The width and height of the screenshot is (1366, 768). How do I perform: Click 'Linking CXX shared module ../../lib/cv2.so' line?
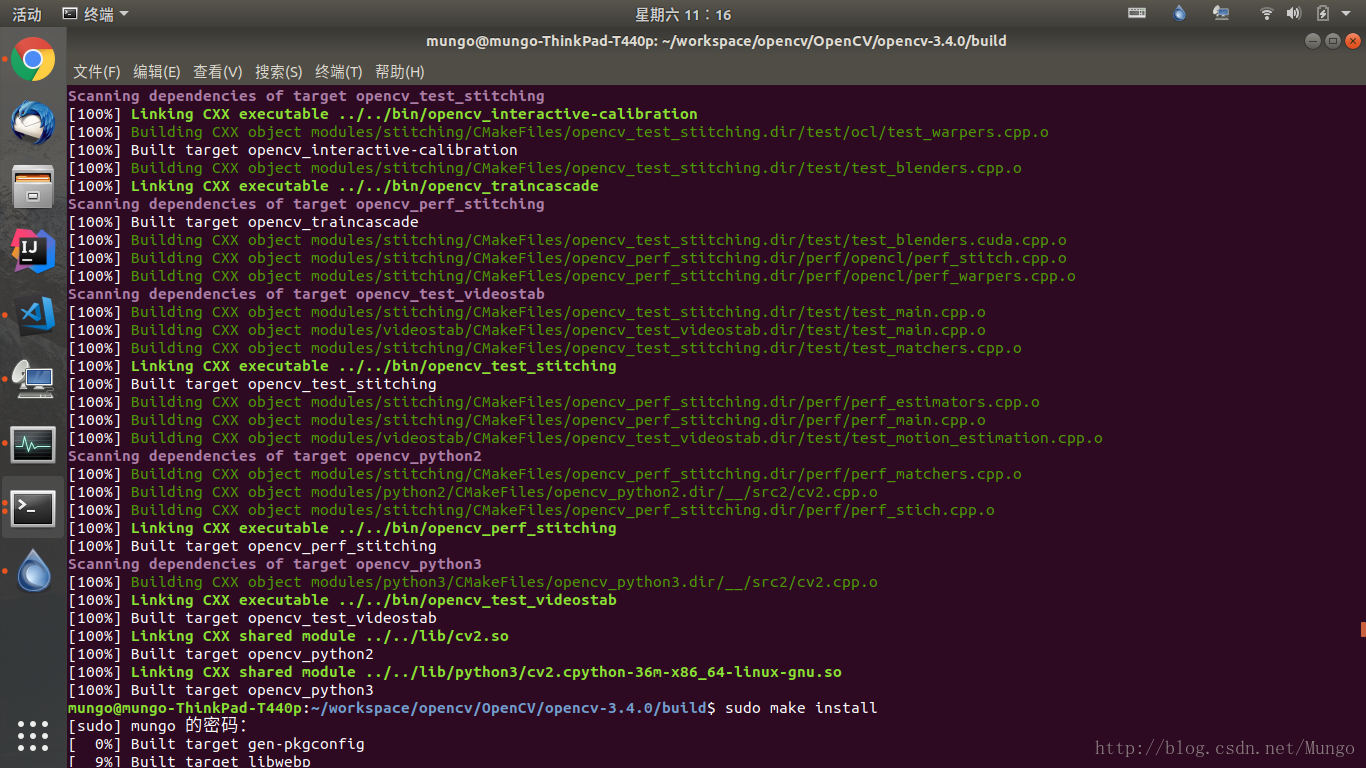click(x=288, y=636)
